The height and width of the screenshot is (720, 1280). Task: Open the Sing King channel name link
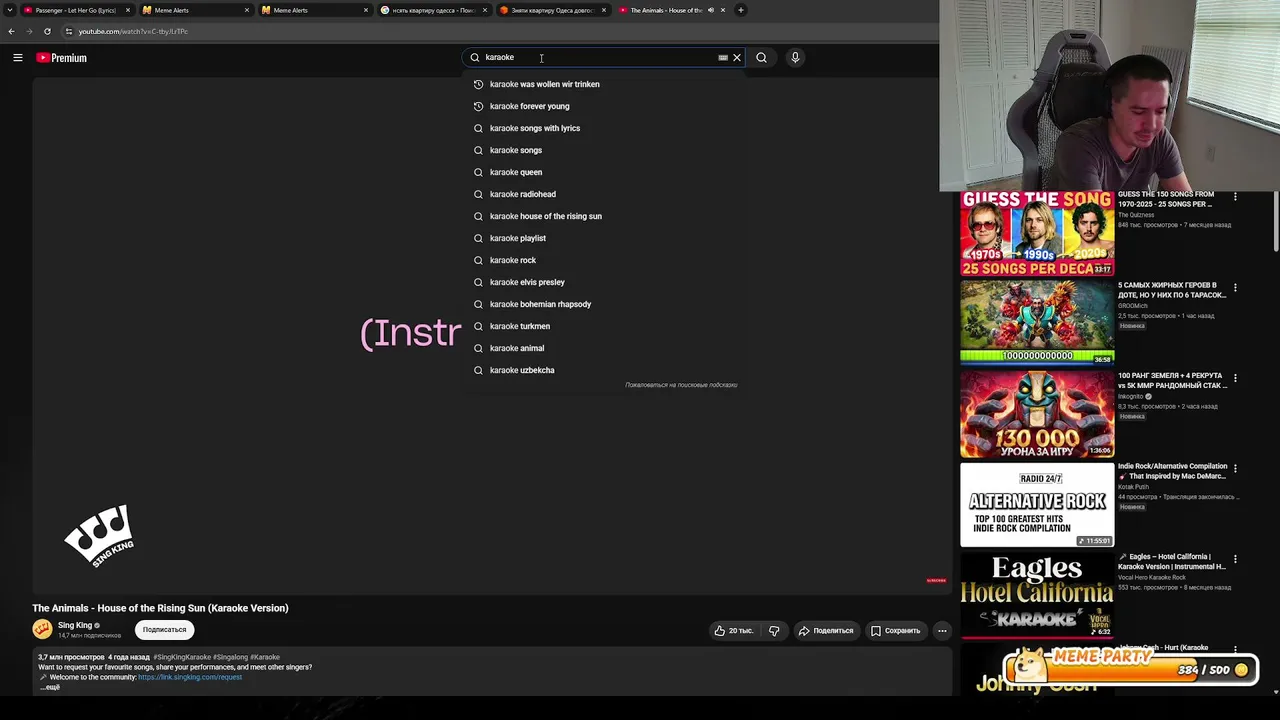(75, 625)
